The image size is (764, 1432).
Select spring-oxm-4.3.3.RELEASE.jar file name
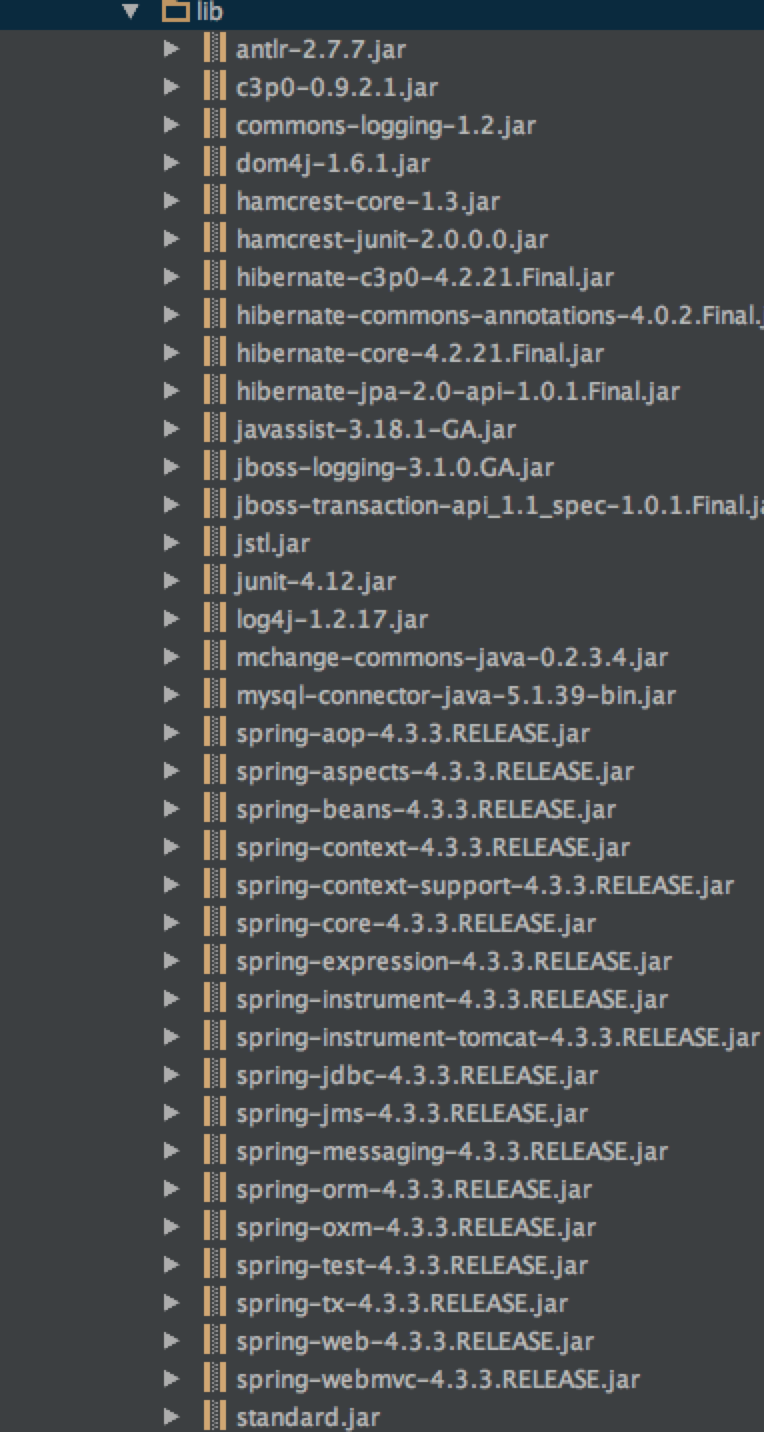click(x=416, y=1227)
